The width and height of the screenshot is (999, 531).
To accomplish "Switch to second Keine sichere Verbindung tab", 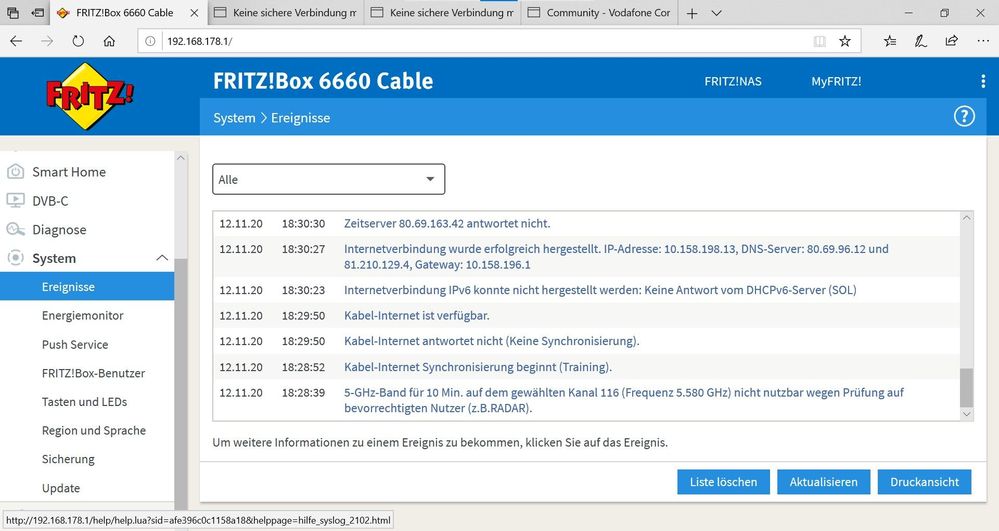I will (442, 13).
